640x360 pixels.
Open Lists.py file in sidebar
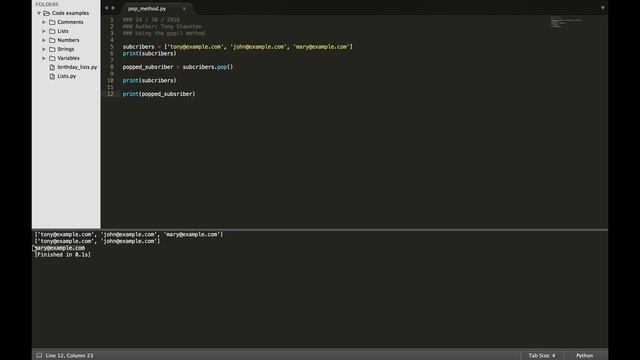click(x=67, y=76)
